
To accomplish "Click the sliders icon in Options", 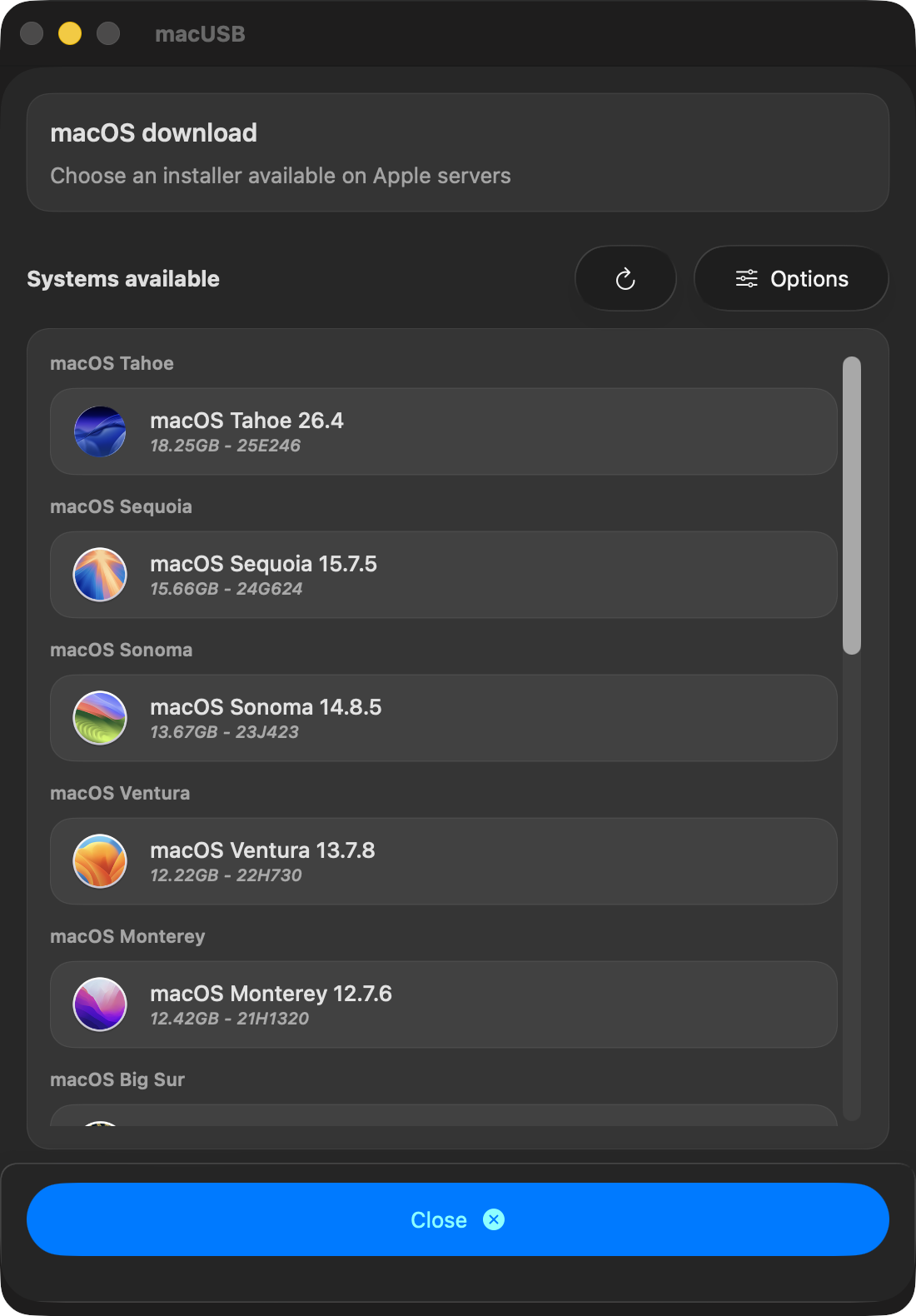I will click(746, 279).
